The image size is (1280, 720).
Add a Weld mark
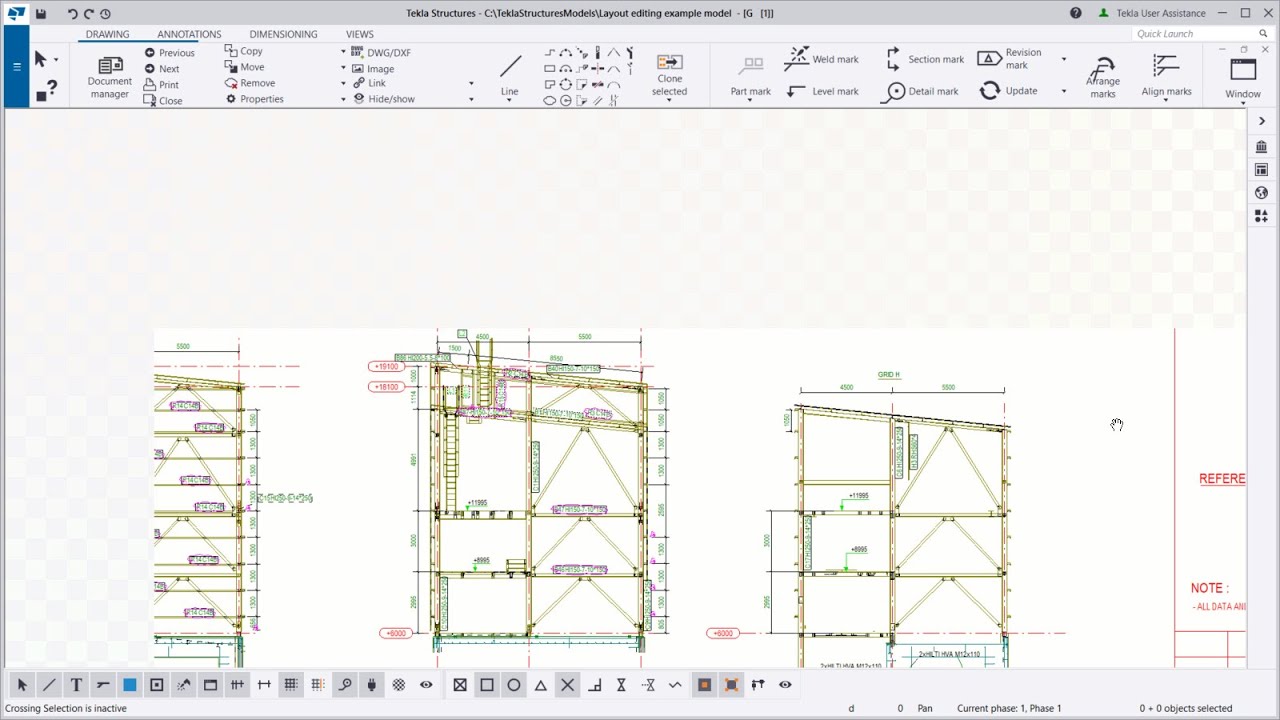(822, 59)
